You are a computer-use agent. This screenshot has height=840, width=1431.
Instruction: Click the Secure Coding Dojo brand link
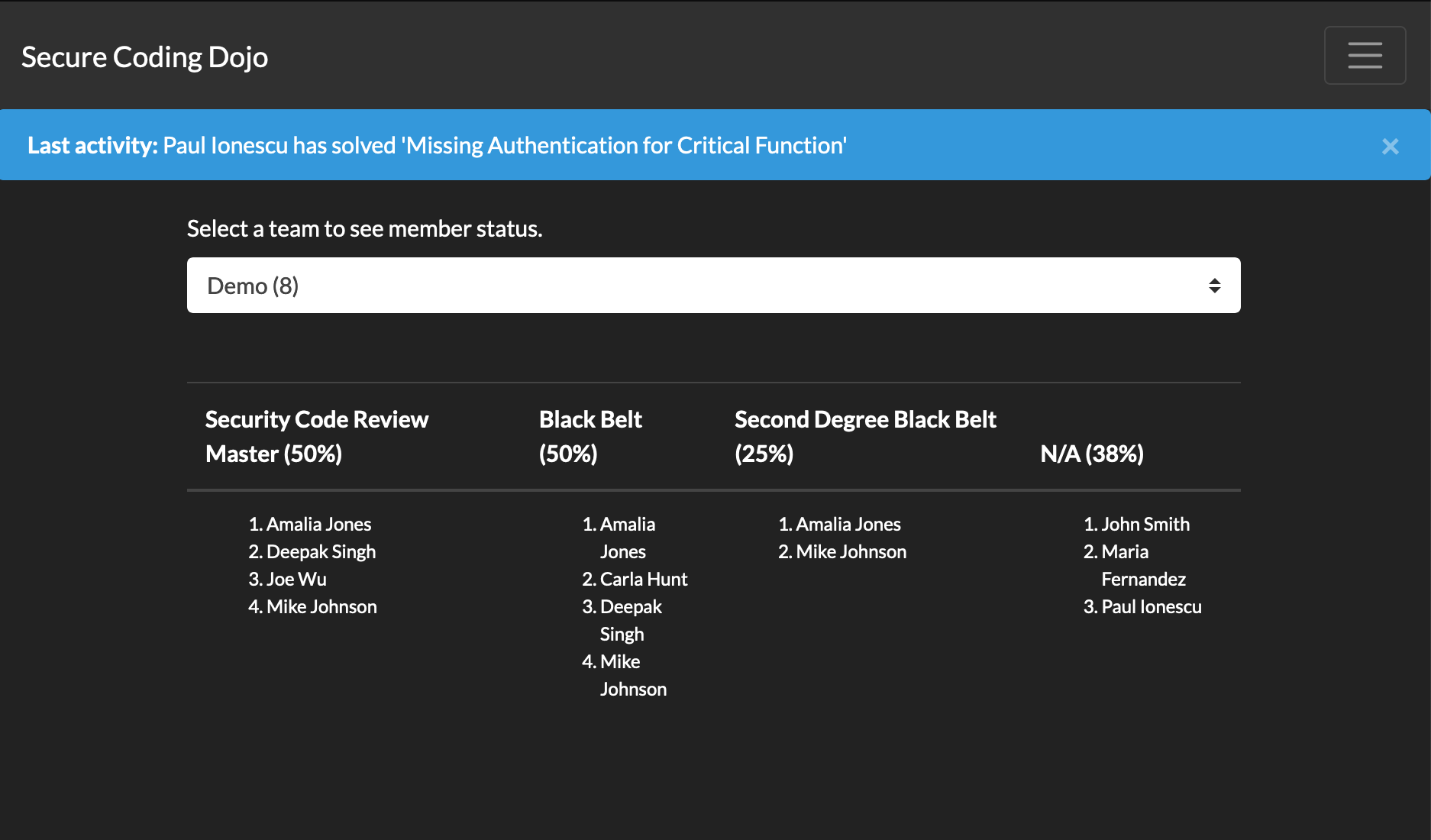144,57
